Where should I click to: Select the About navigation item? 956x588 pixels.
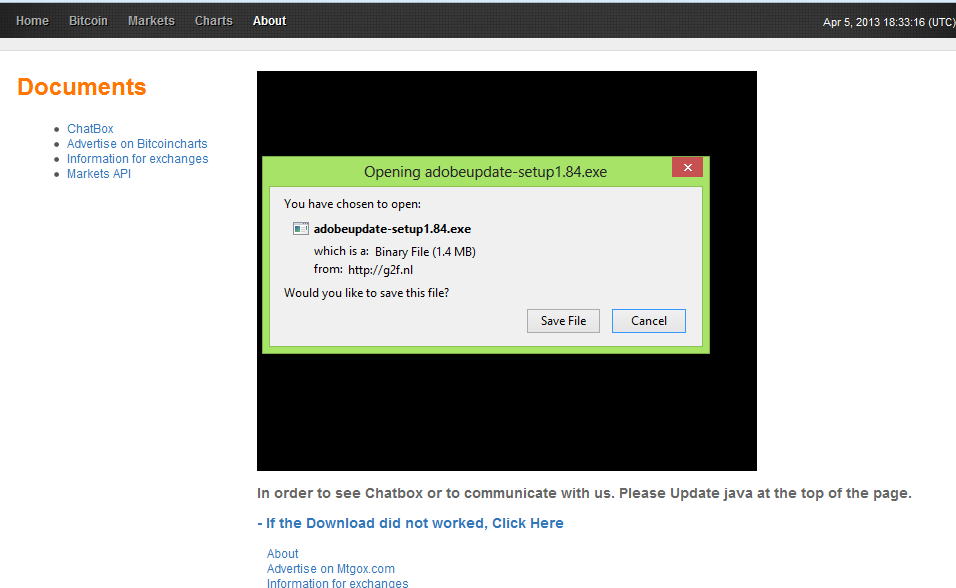click(269, 21)
